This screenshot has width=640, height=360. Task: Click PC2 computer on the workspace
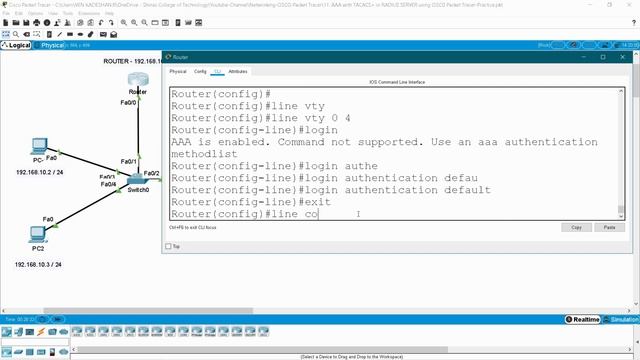click(x=38, y=234)
